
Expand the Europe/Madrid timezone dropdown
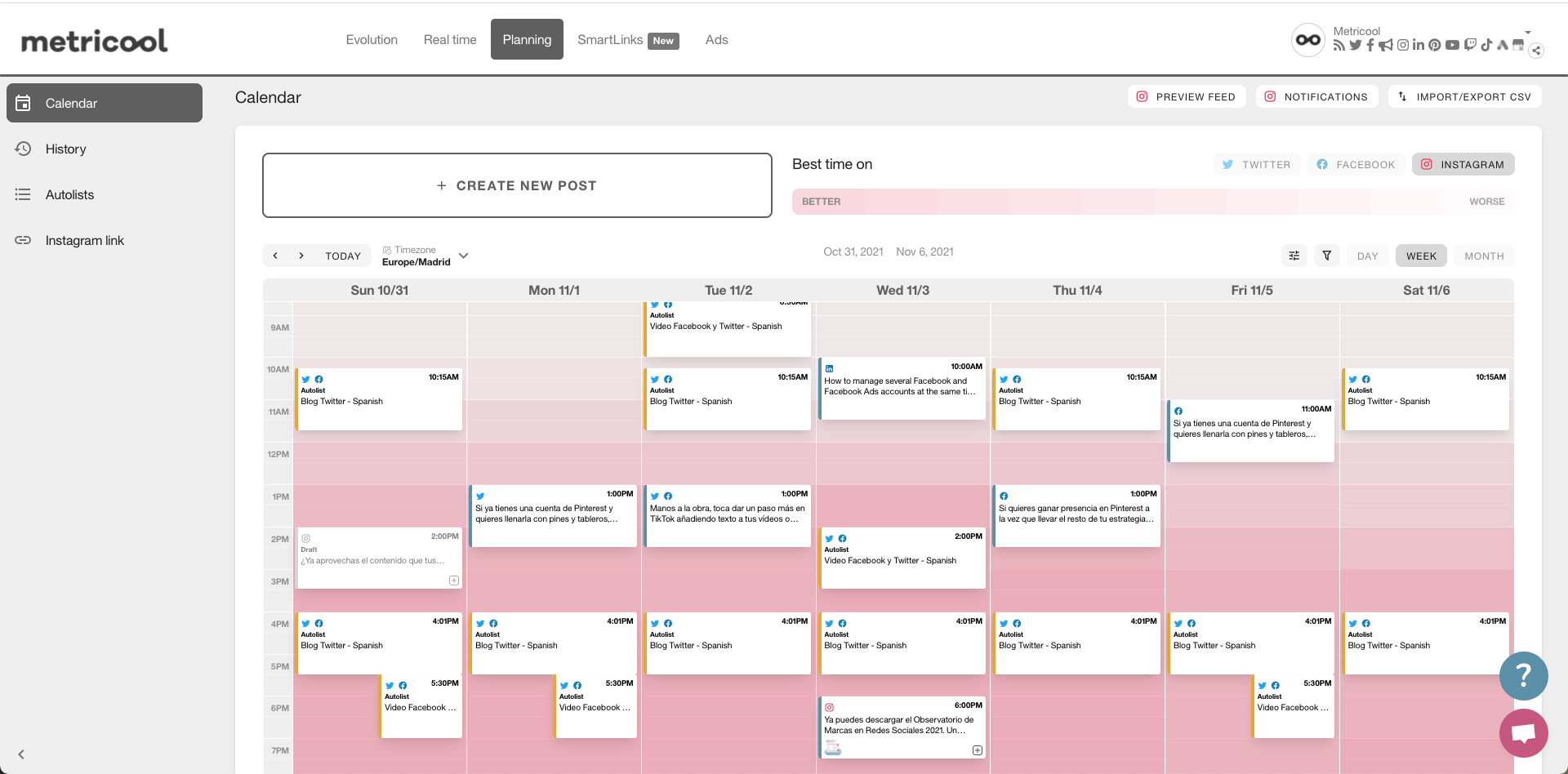(463, 256)
